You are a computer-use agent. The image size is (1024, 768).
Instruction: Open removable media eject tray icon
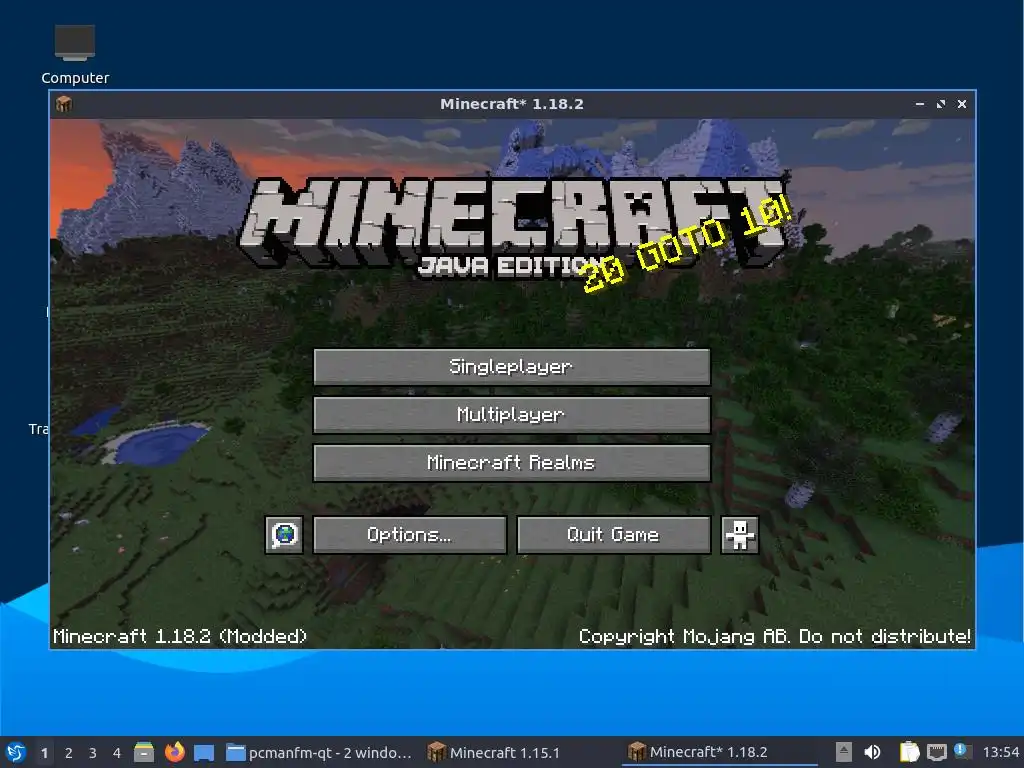click(843, 752)
